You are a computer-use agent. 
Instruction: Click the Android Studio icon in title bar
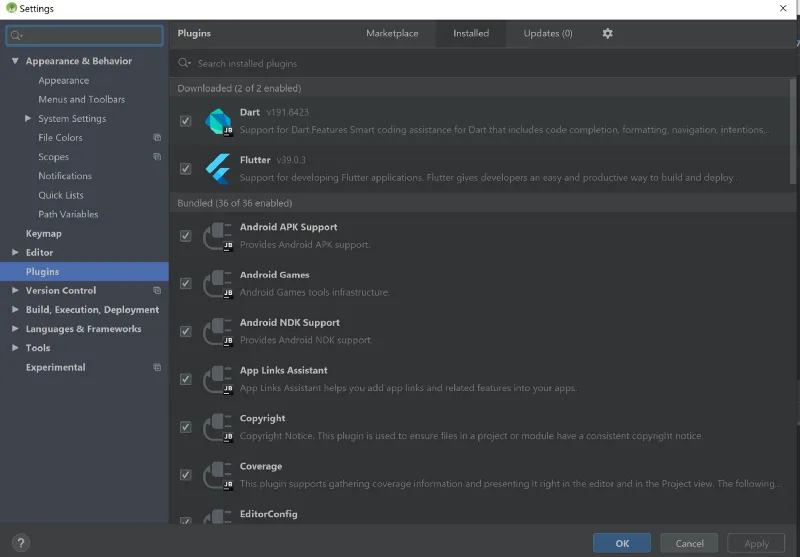tap(11, 8)
